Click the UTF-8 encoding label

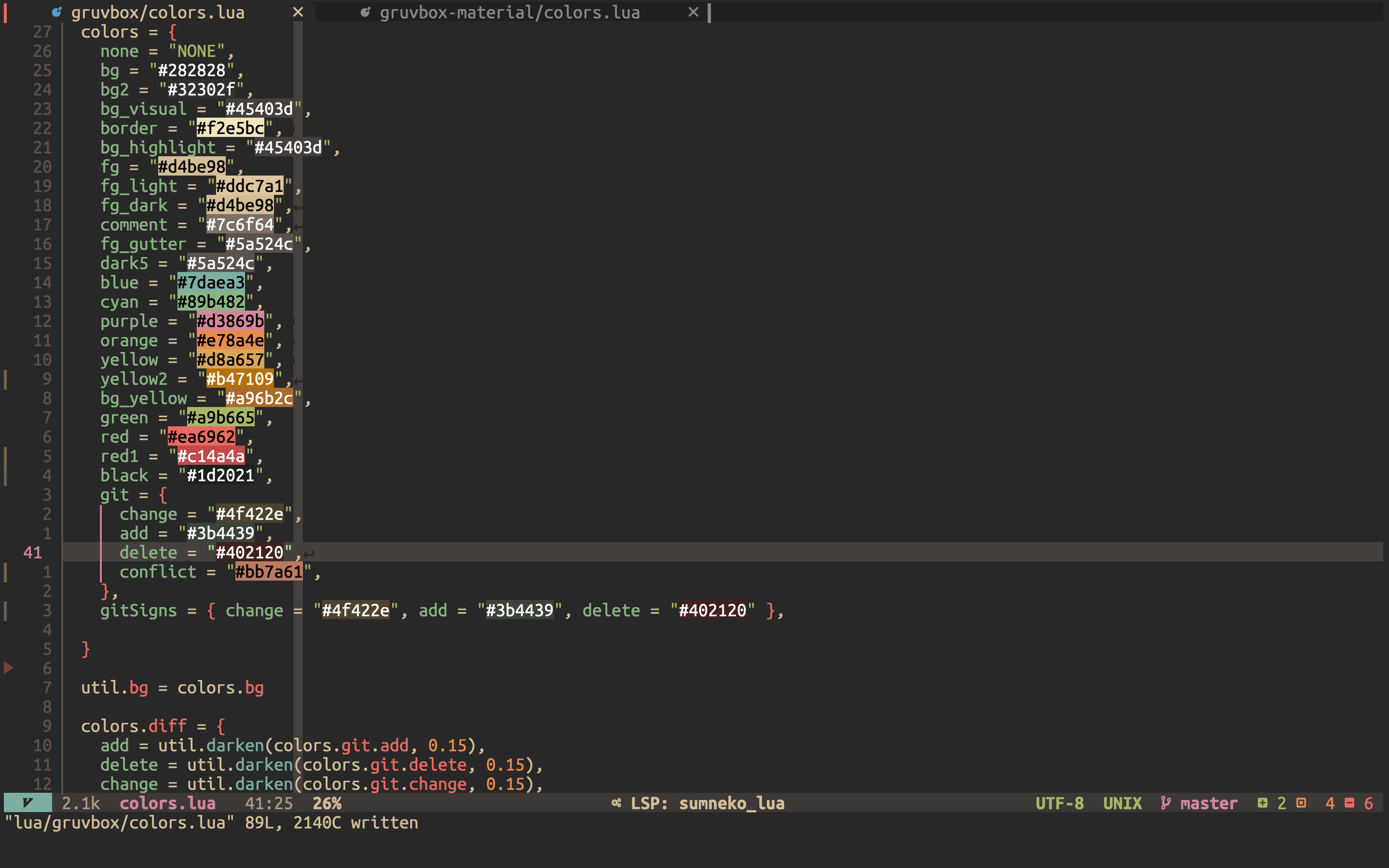pyautogui.click(x=1060, y=802)
